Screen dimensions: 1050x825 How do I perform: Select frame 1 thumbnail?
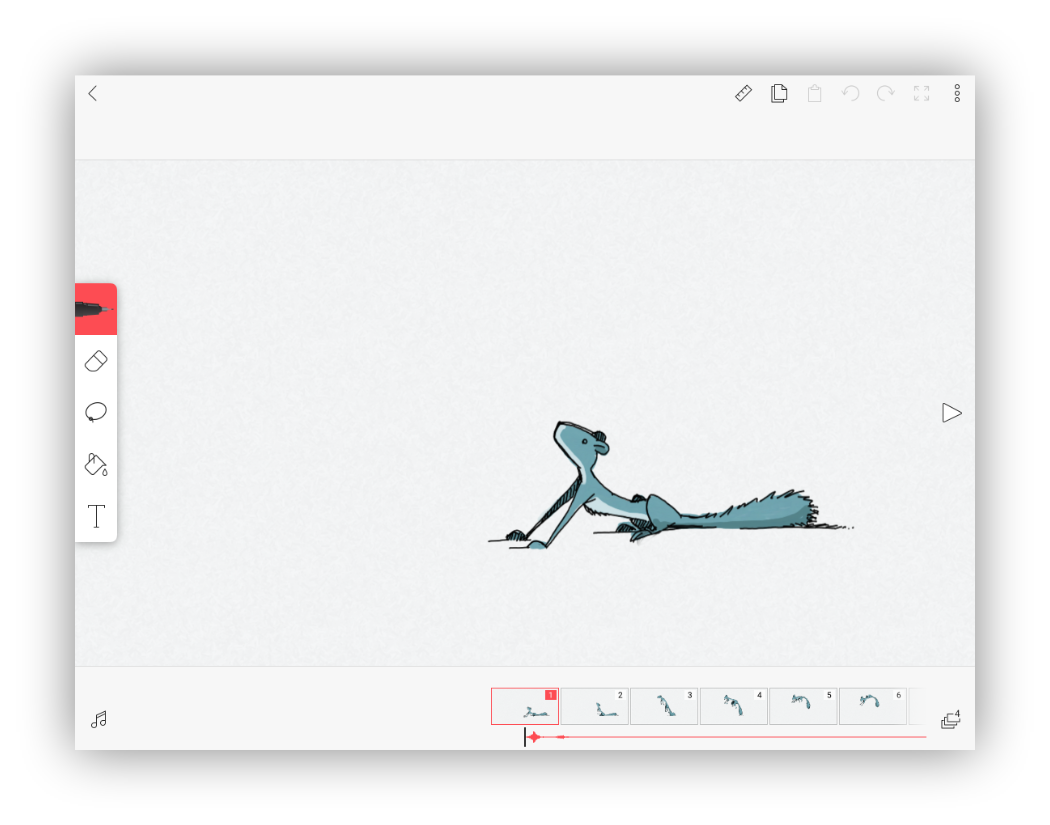(x=525, y=706)
